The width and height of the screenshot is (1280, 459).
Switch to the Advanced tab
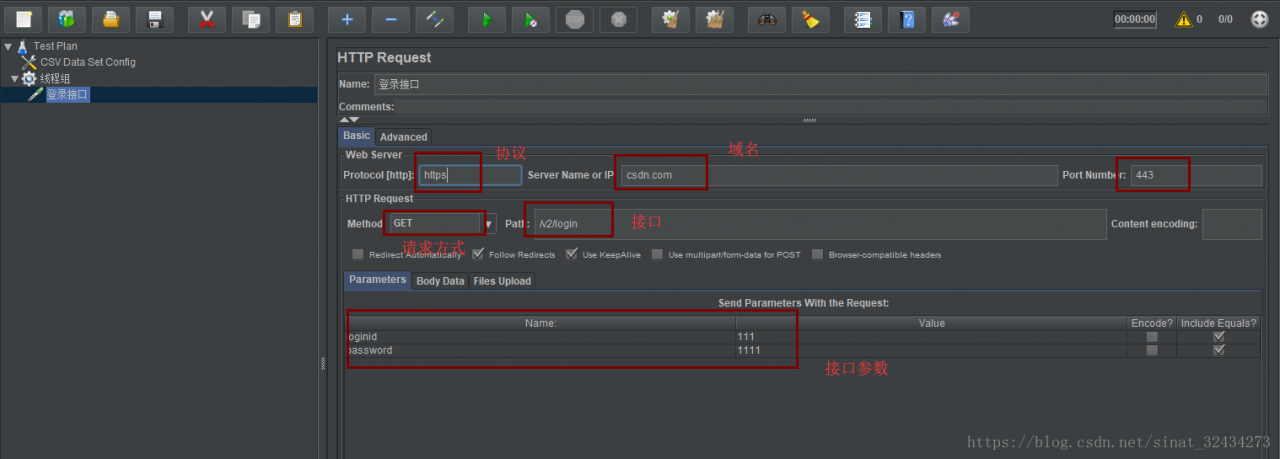(404, 137)
